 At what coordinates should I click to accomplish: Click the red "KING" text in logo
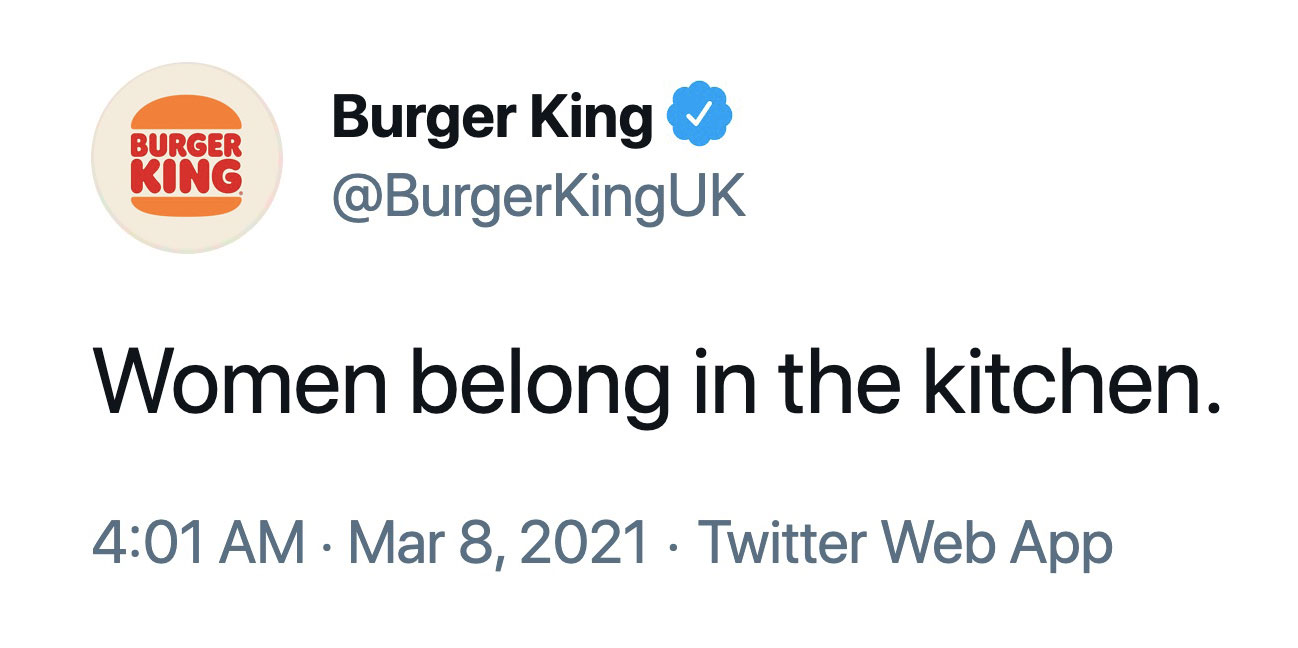pos(188,175)
